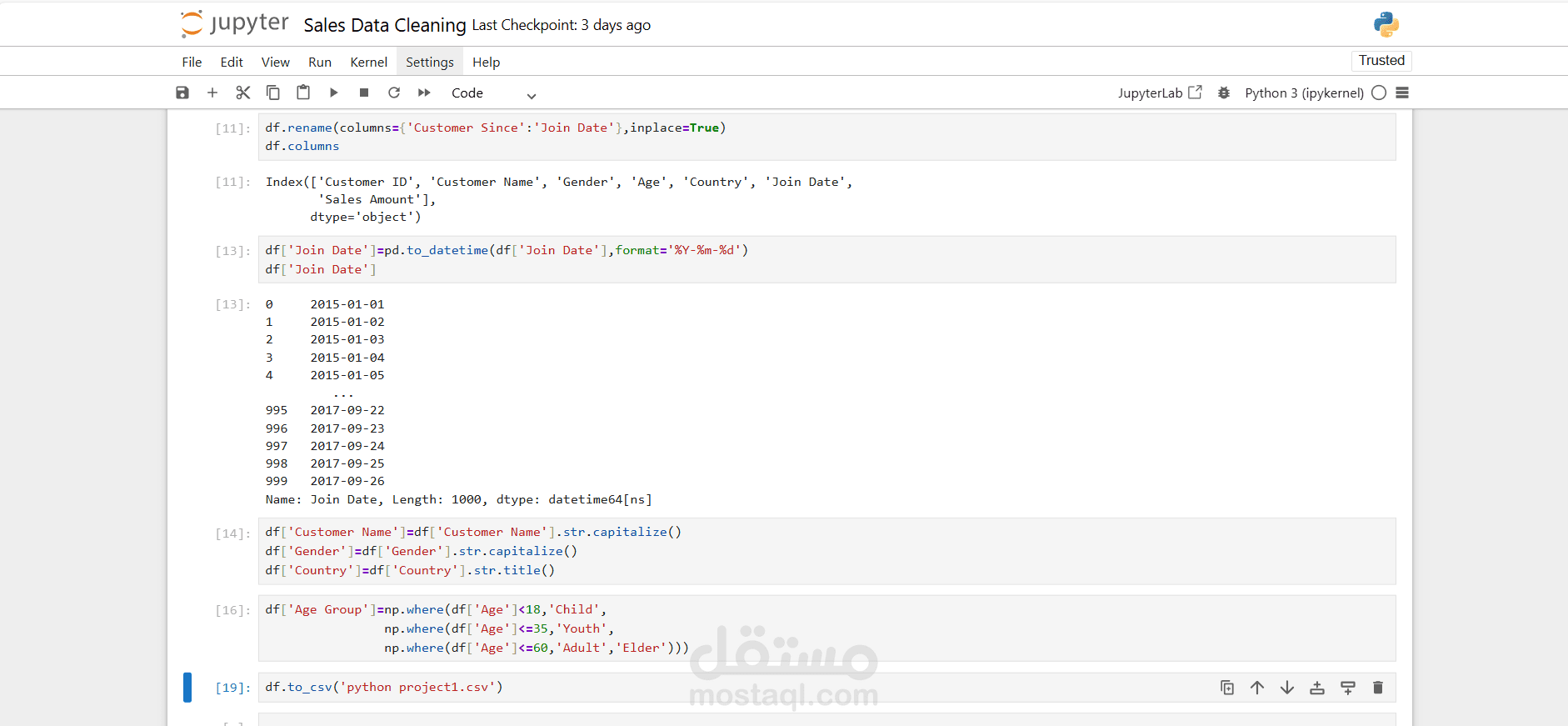Restart the kernel using the circular arrow icon
The height and width of the screenshot is (726, 1568).
[x=394, y=93]
